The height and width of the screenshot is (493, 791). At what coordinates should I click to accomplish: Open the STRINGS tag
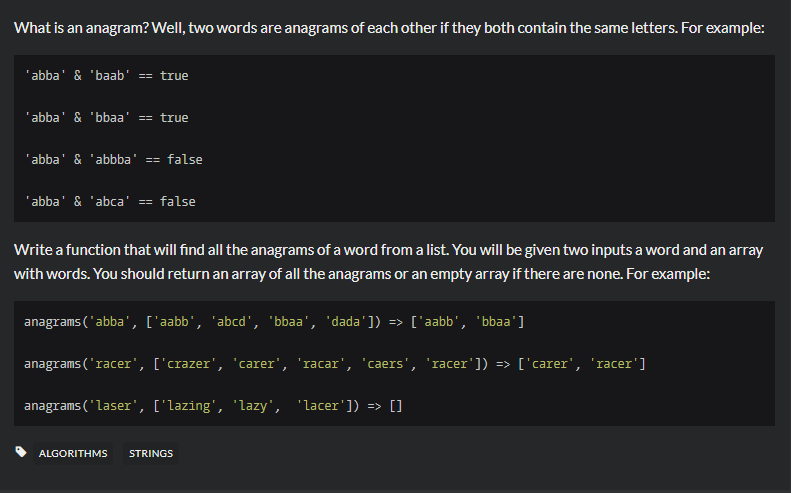[151, 453]
